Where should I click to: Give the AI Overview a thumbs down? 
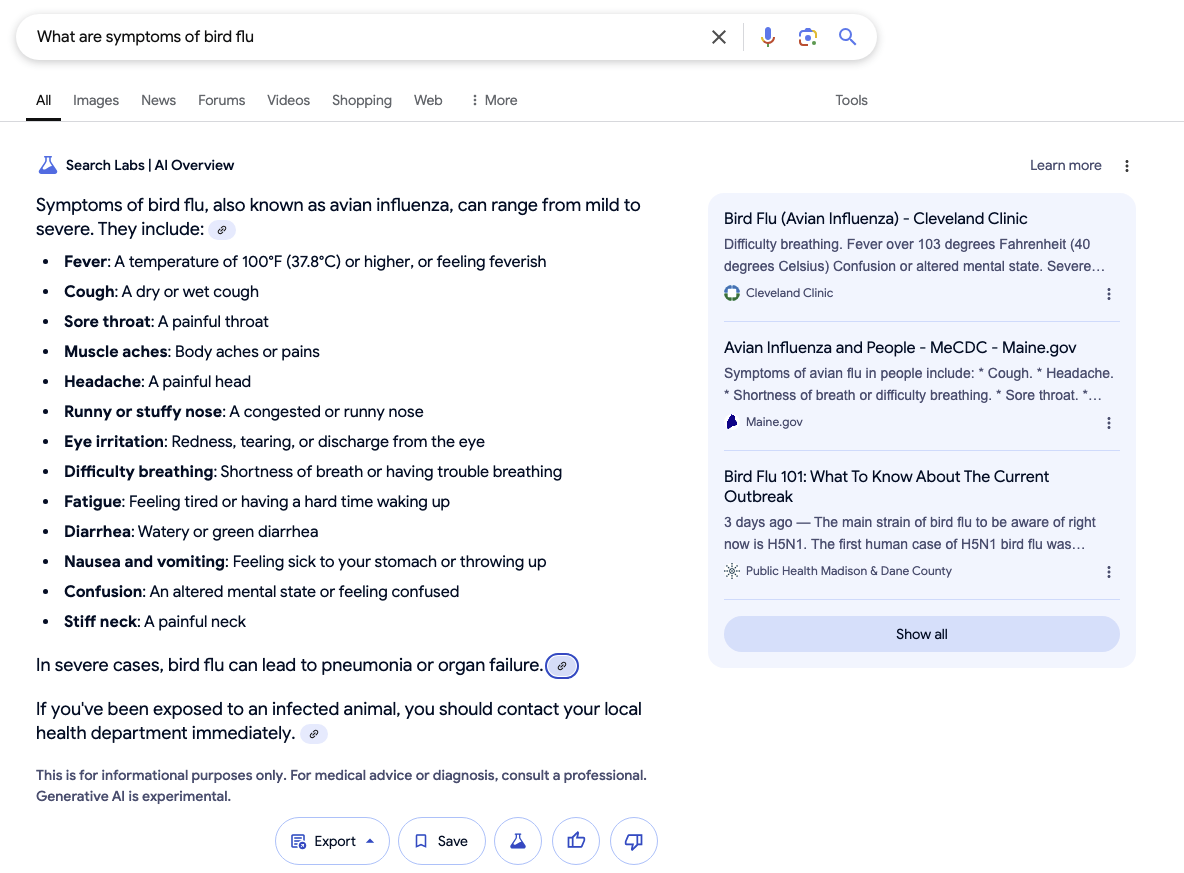pos(634,841)
